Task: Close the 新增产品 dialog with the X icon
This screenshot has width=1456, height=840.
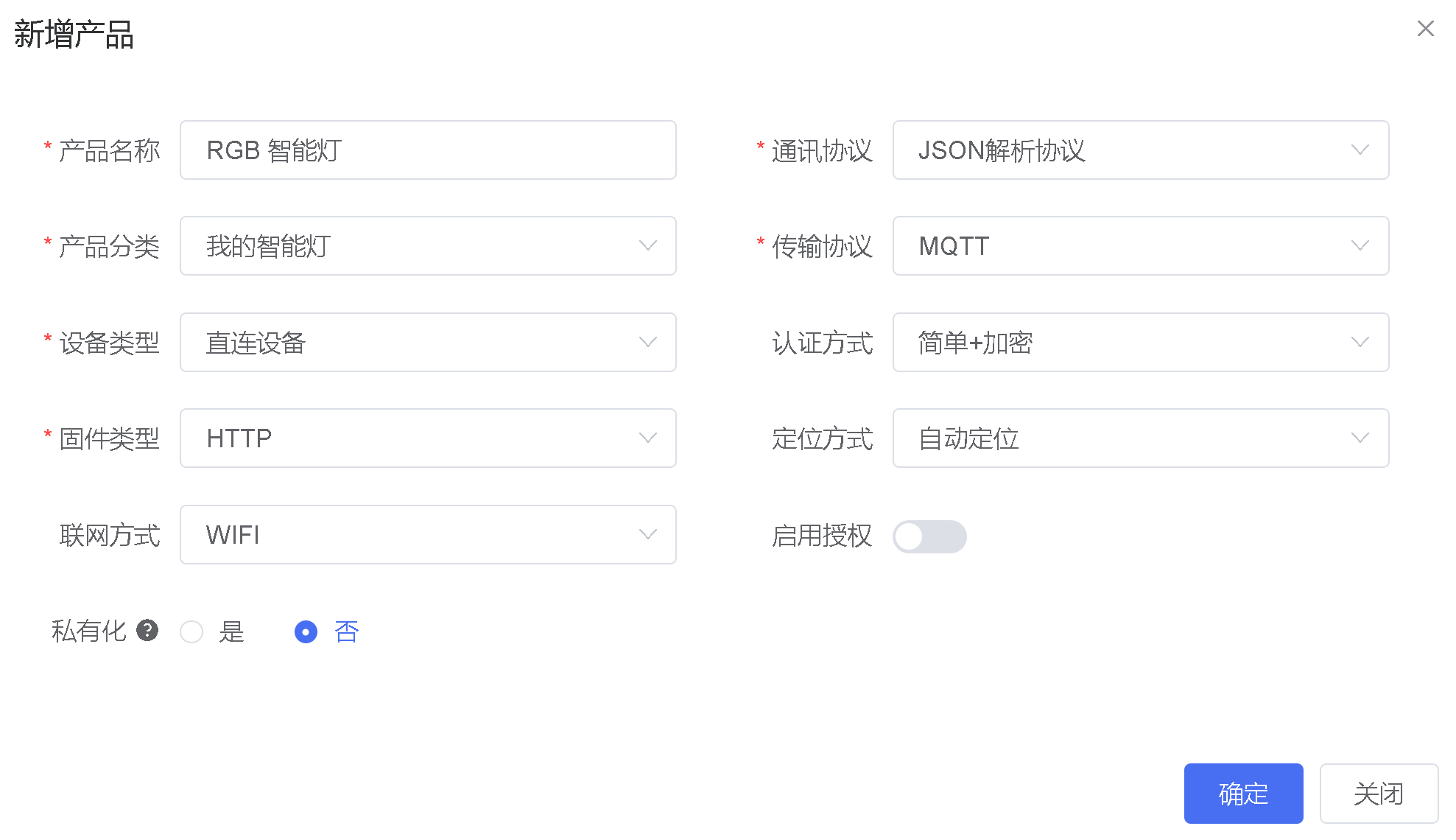Action: pos(1426,29)
